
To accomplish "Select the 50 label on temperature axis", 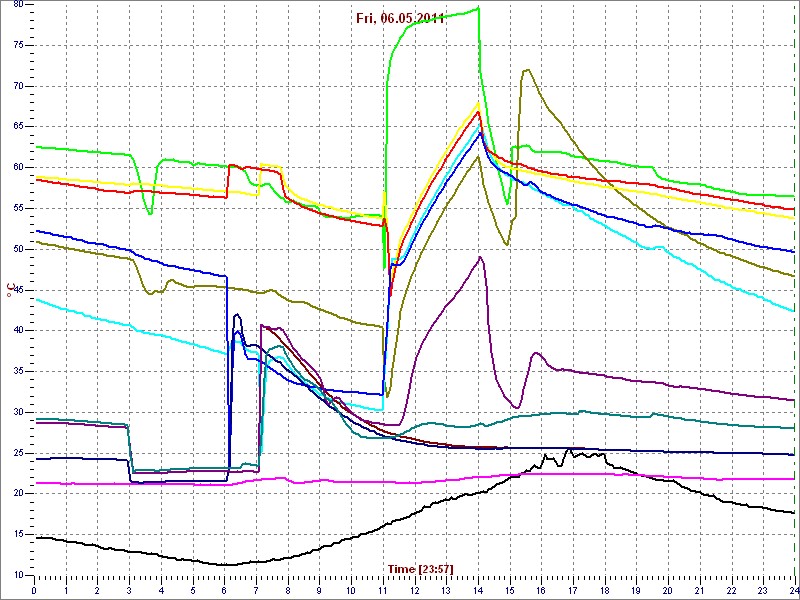I will click(x=19, y=249).
